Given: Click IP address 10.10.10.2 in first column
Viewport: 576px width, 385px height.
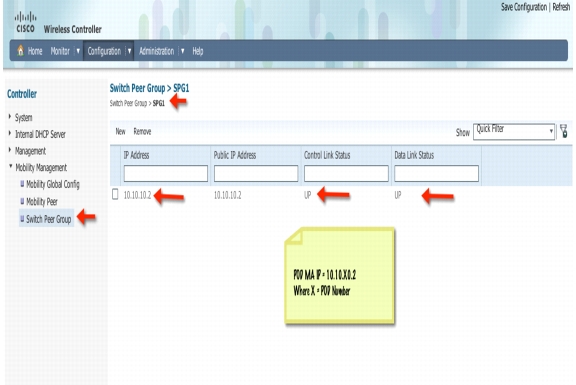Looking at the screenshot, I should pyautogui.click(x=137, y=195).
